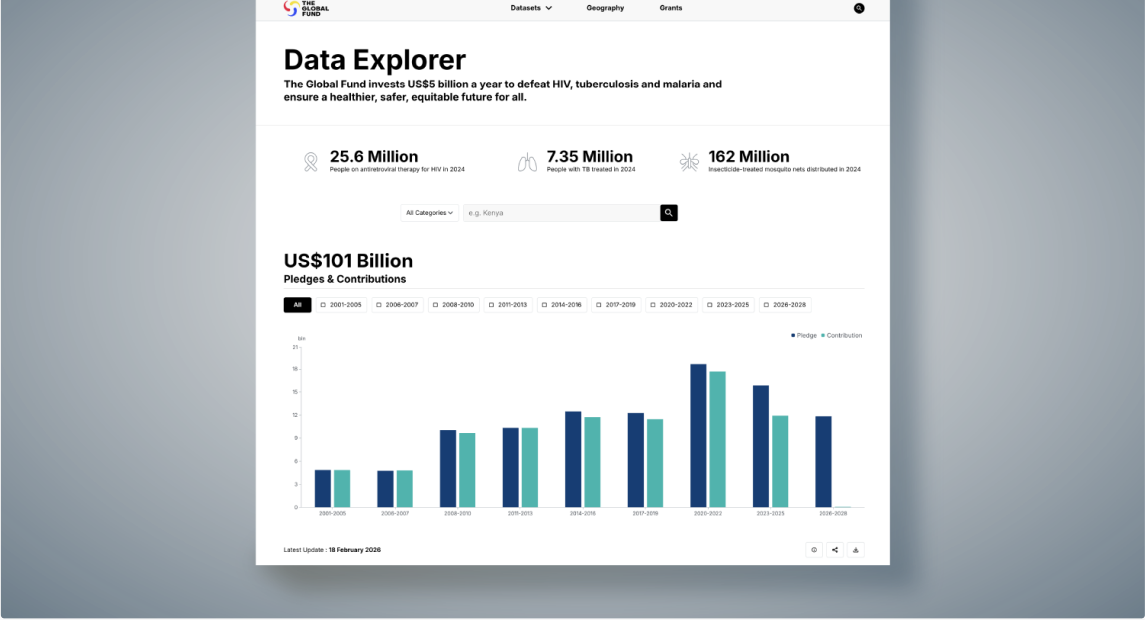Focus the 'e.g. Kenya' search field
Screen dimensions: 1145x620
coord(561,213)
